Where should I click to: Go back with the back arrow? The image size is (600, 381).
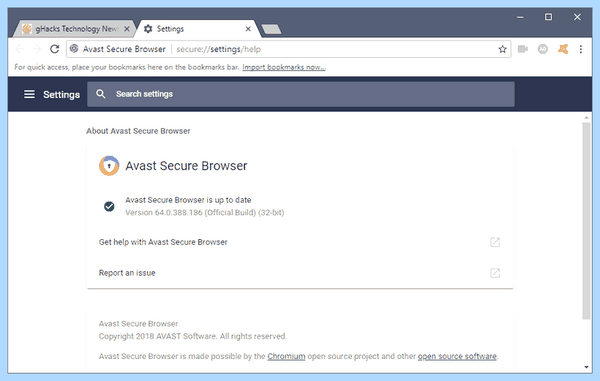[x=20, y=49]
